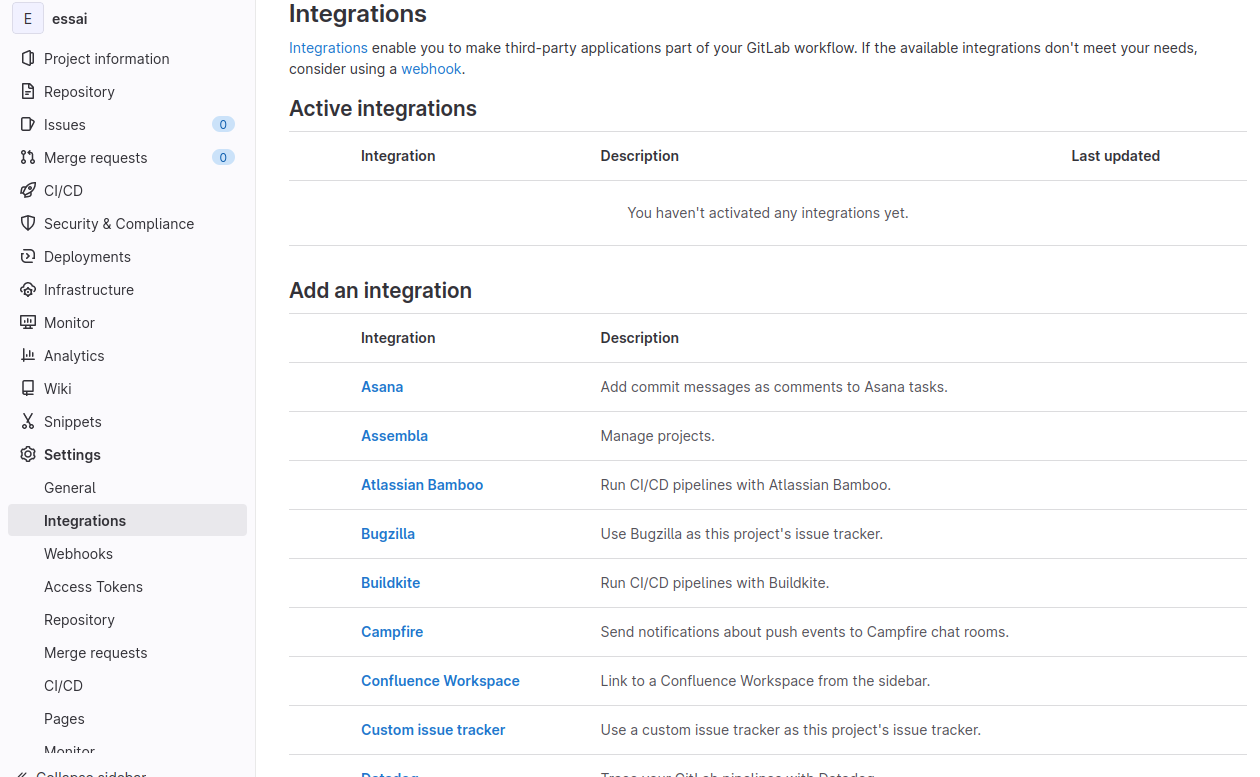The height and width of the screenshot is (777, 1260).
Task: Click the Deployments icon in sidebar
Action: point(28,257)
